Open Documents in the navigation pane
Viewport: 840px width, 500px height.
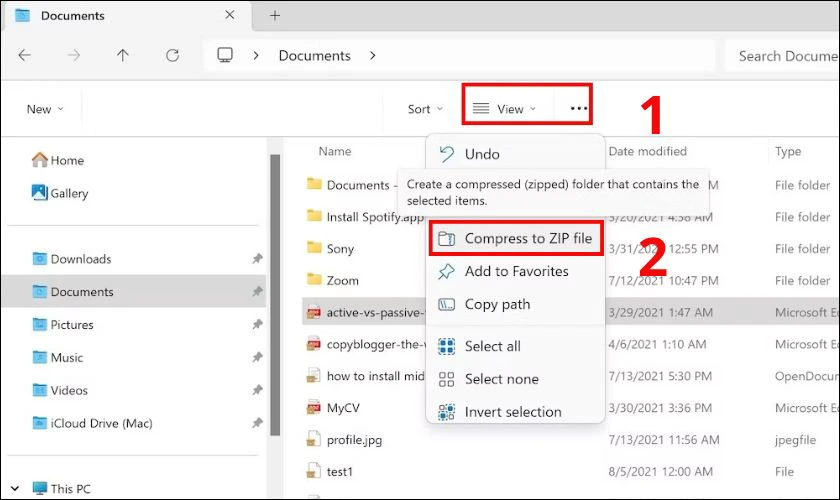tap(134, 292)
